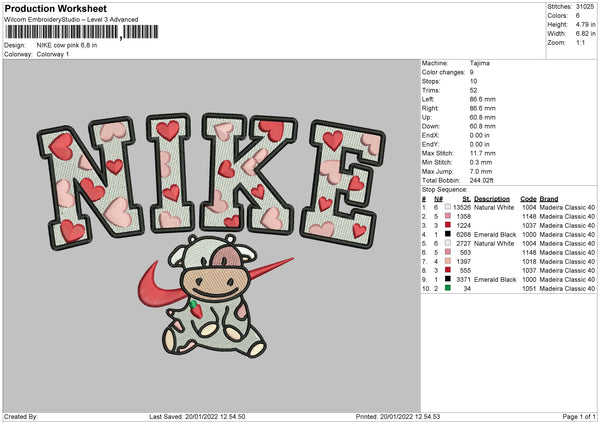The width and height of the screenshot is (600, 424).
Task: Click stitch count 6268 in stop 4
Action: 463,235
